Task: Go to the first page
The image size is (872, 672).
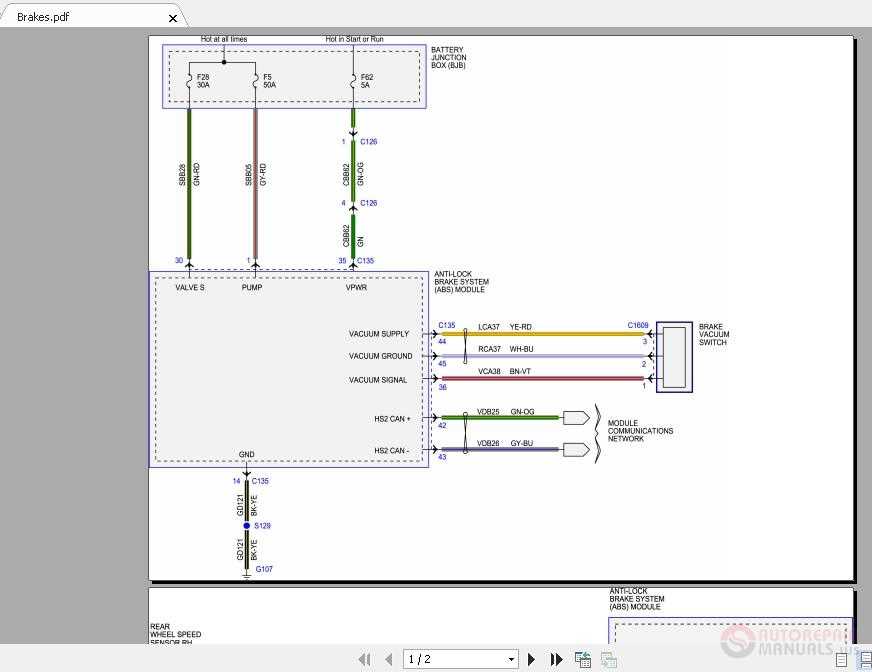Action: (365, 660)
